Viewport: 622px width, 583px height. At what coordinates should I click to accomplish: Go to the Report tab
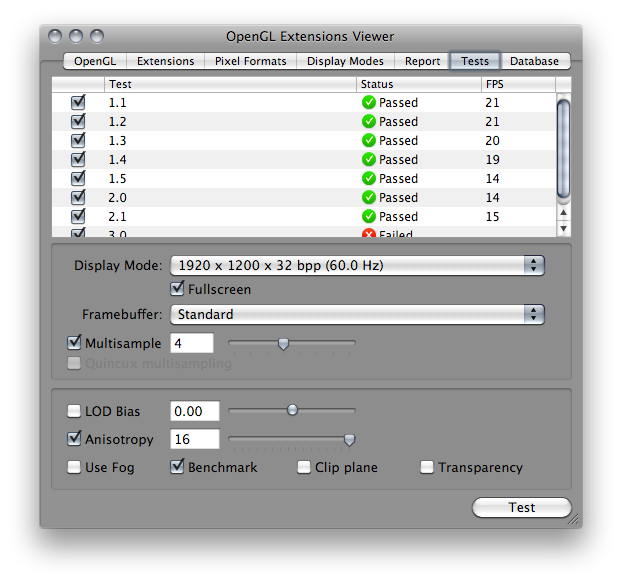pos(422,61)
